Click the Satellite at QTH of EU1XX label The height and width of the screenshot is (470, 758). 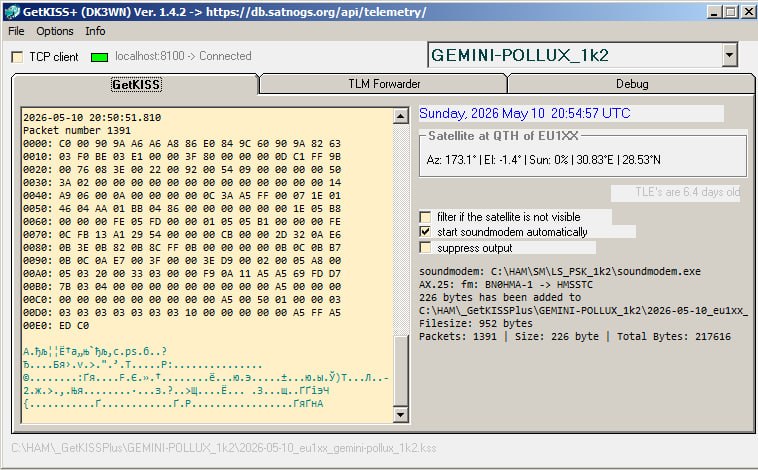[503, 136]
